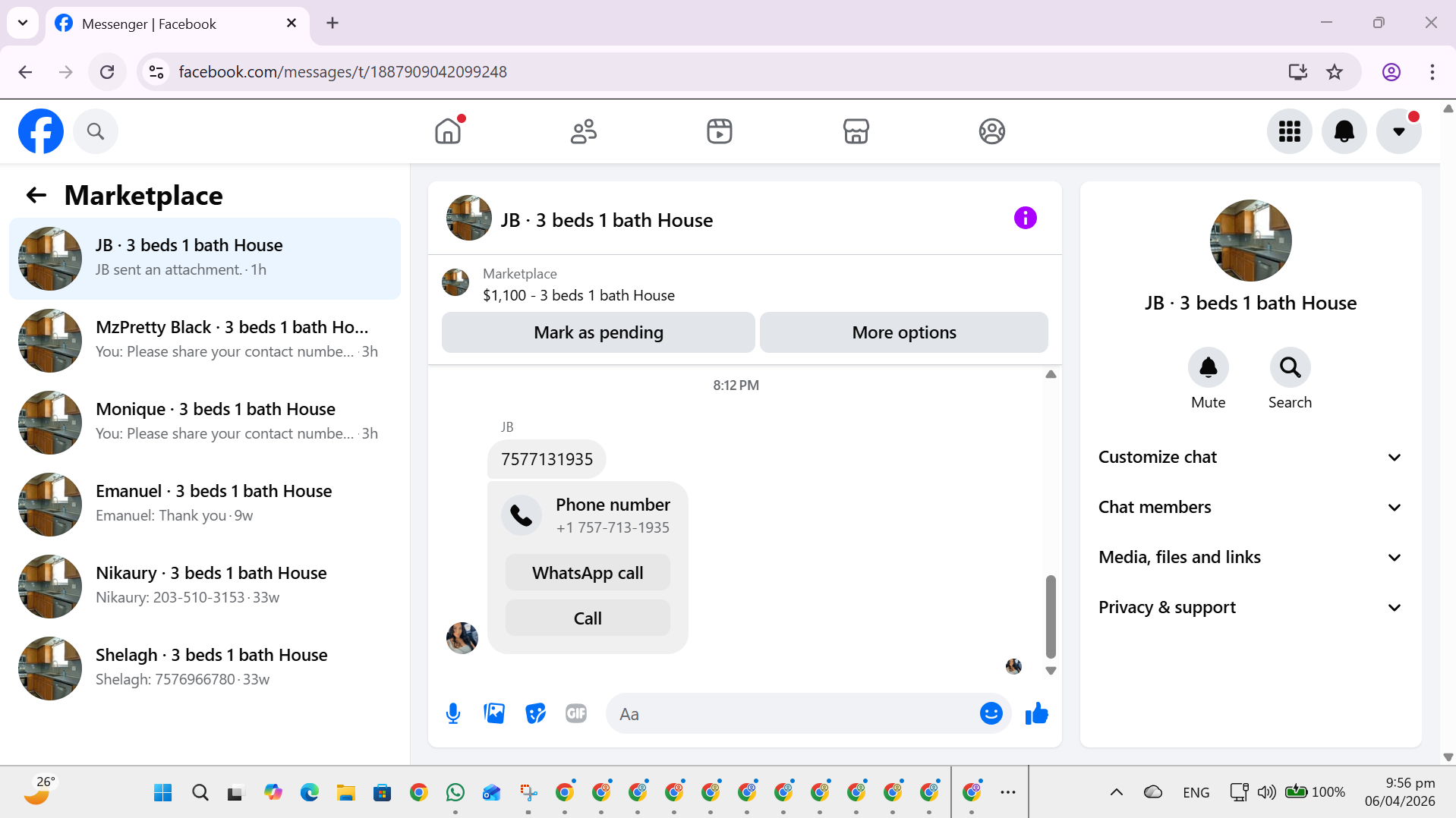Expand Chat members section
This screenshot has height=818, width=1456.
click(1250, 508)
